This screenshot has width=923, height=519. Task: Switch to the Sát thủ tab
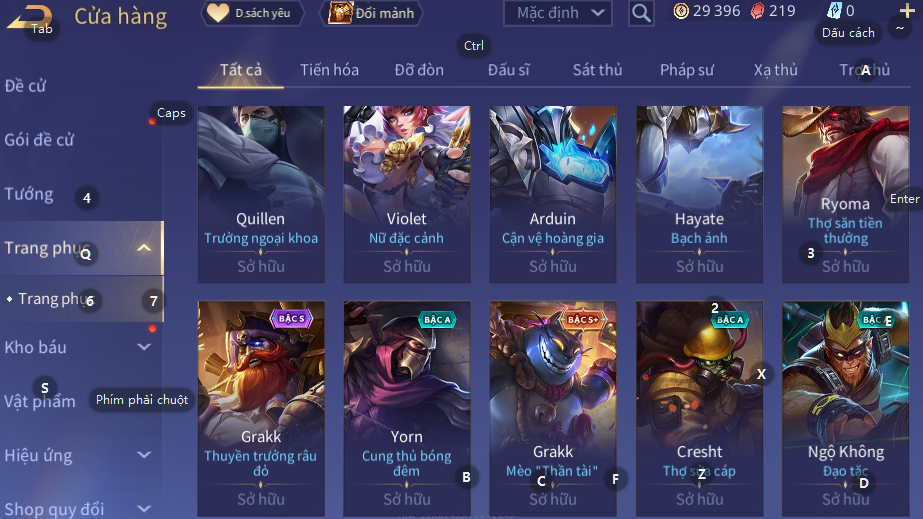coord(597,70)
